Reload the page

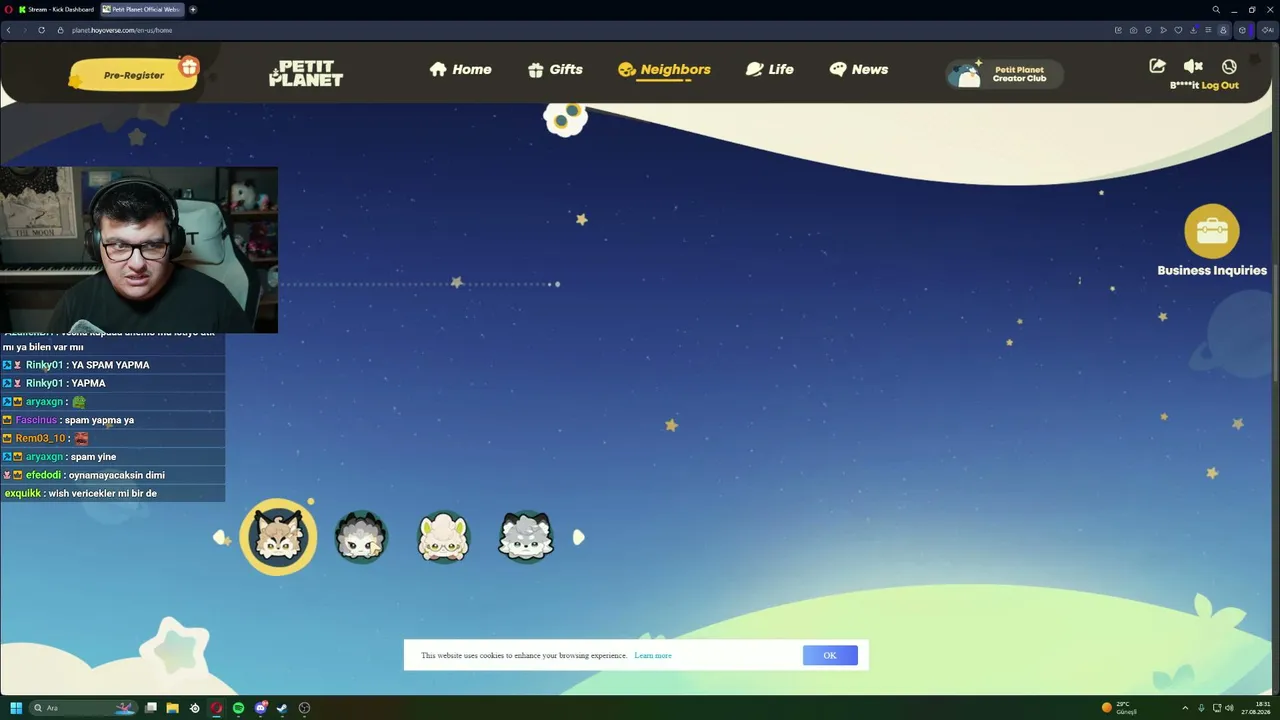point(41,30)
